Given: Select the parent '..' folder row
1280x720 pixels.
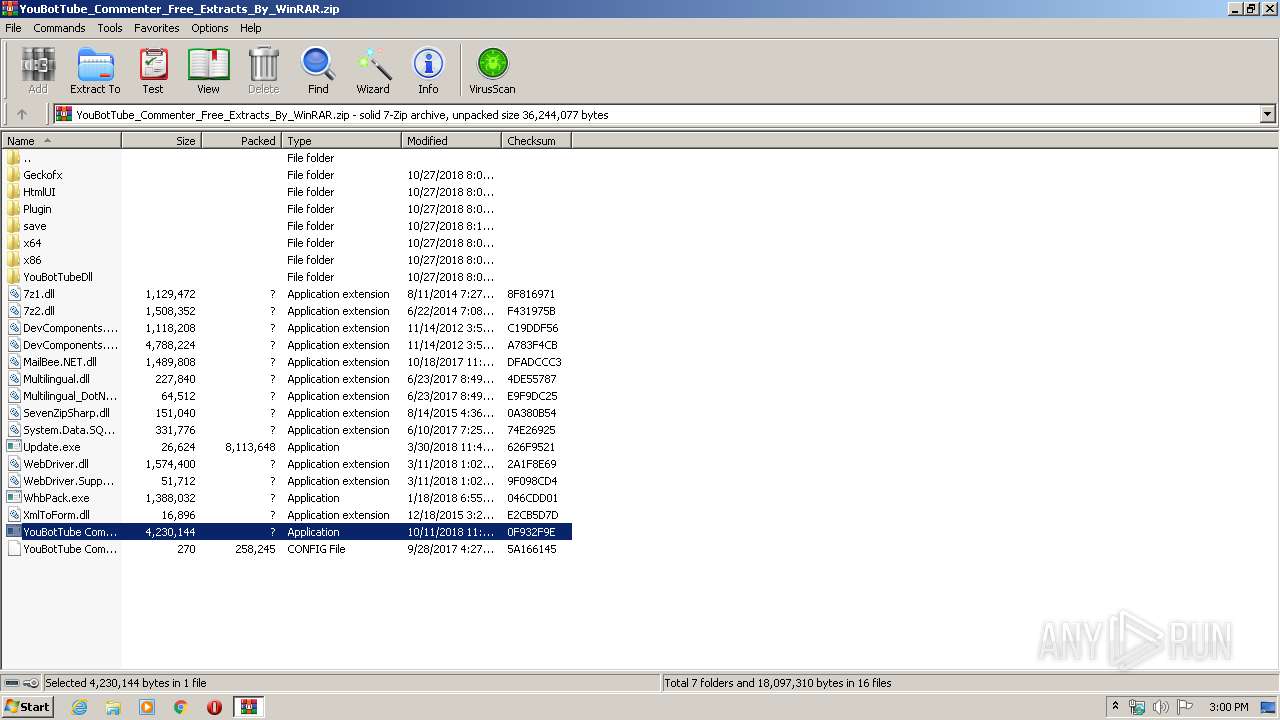Looking at the screenshot, I should [288, 158].
